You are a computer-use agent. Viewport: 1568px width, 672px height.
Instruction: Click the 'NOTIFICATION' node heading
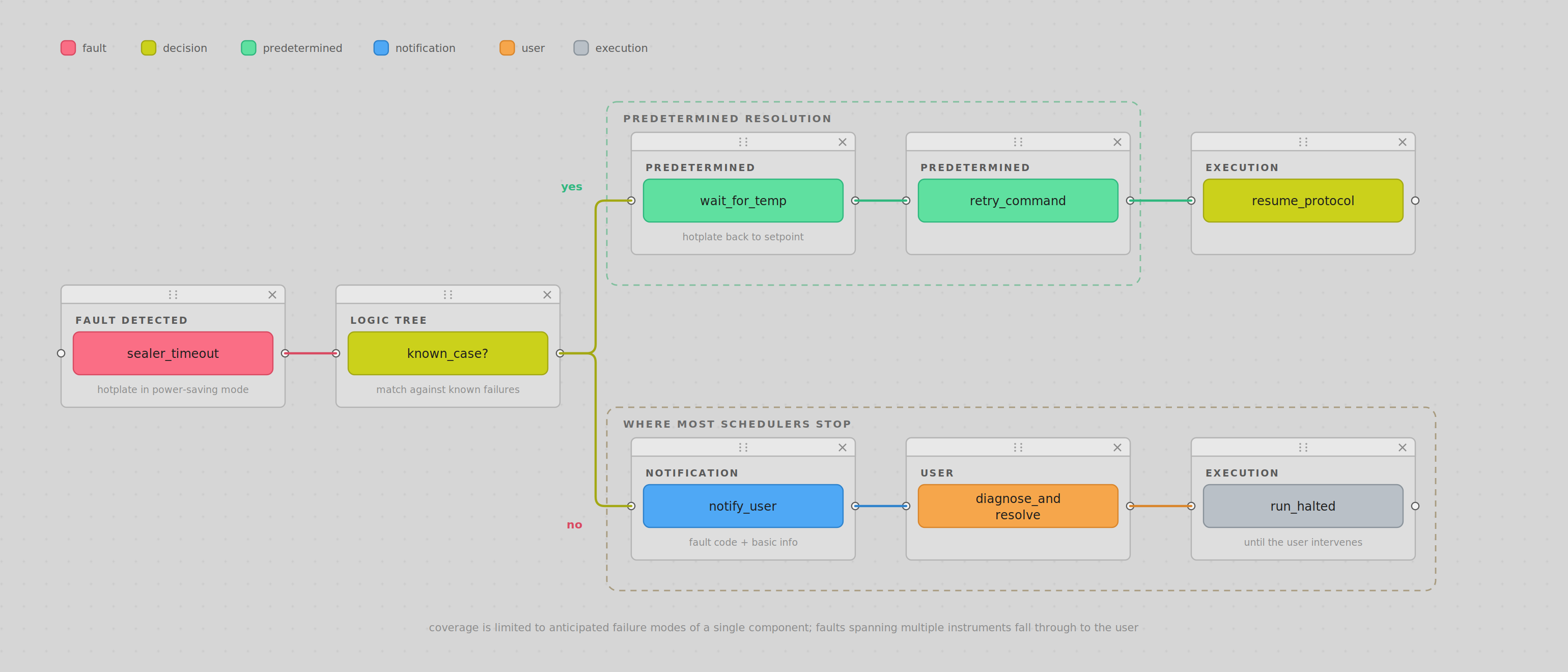point(692,473)
